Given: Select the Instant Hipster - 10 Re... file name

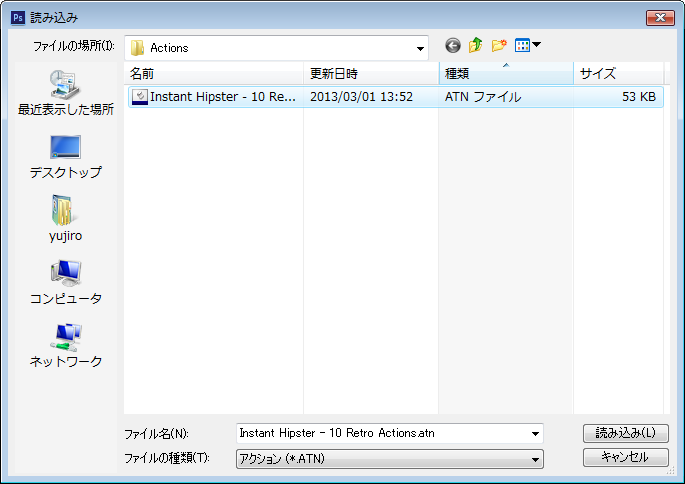Looking at the screenshot, I should pyautogui.click(x=223, y=97).
